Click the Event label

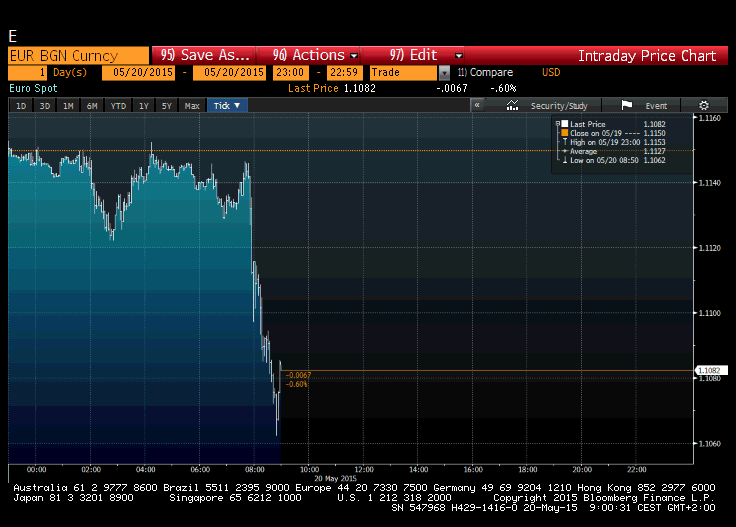coord(656,106)
